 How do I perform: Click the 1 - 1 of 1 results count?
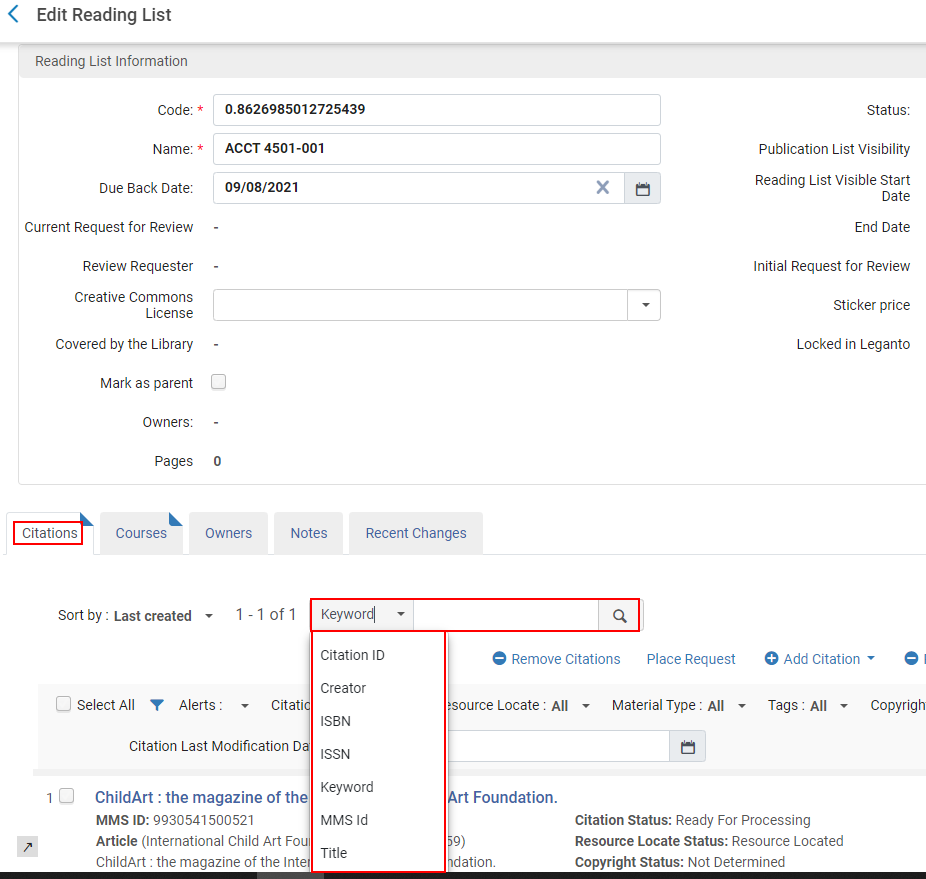266,614
